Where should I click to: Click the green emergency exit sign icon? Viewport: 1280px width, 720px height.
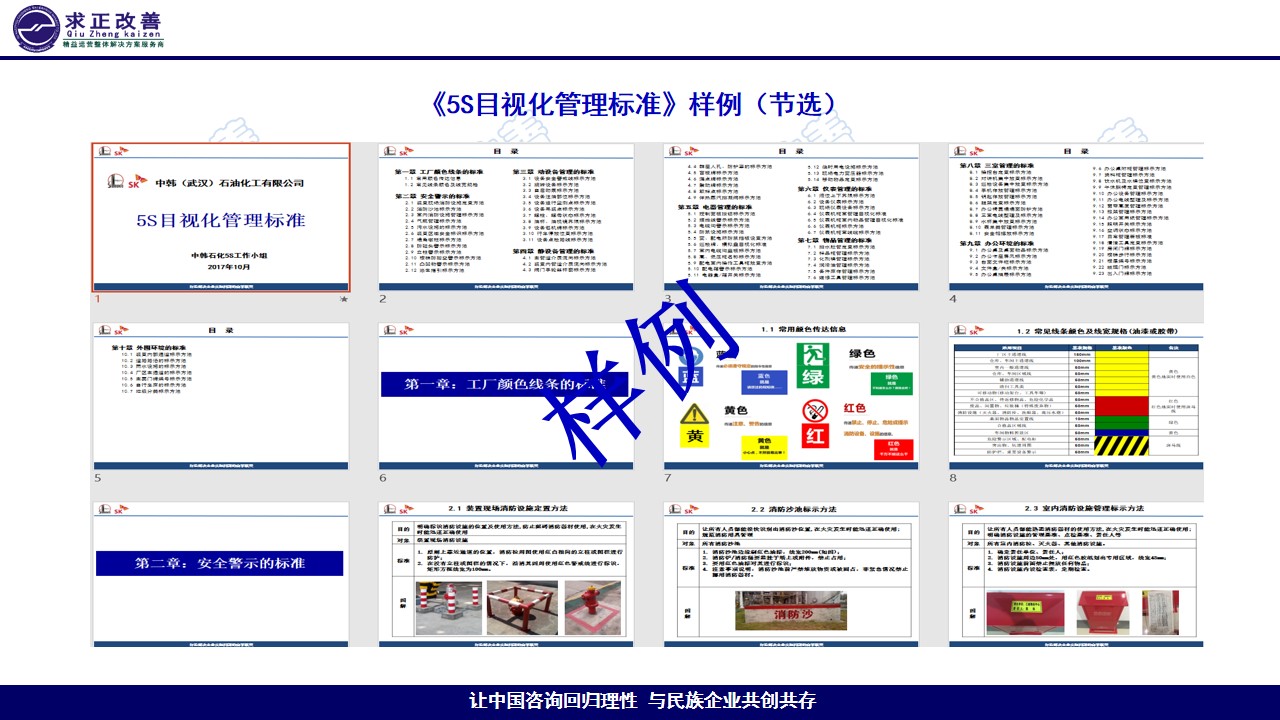point(812,366)
